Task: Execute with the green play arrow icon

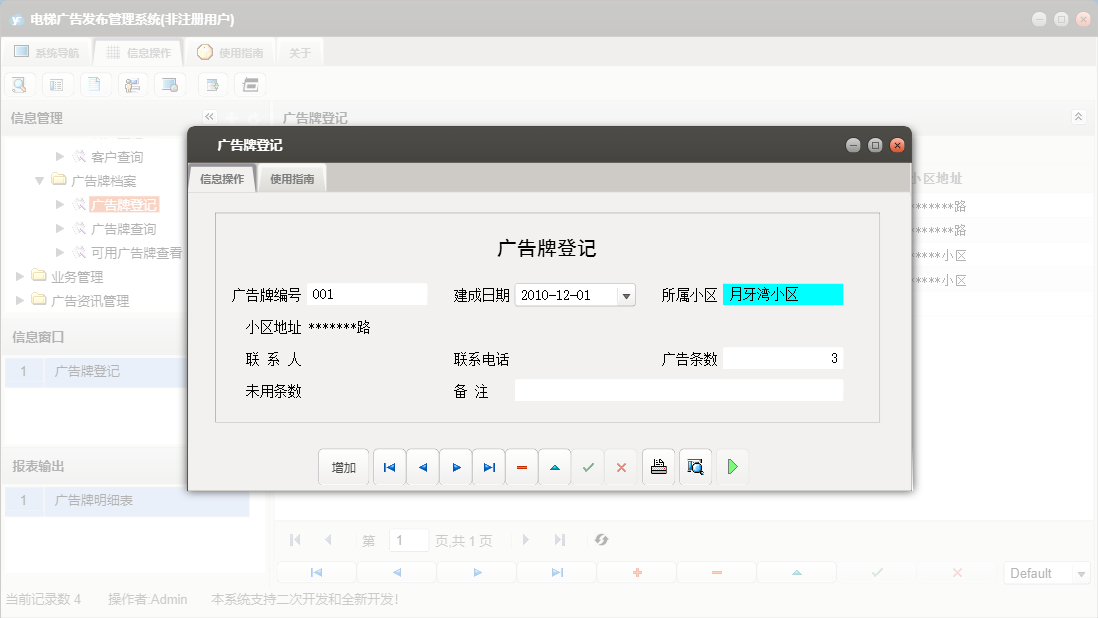Action: point(732,467)
